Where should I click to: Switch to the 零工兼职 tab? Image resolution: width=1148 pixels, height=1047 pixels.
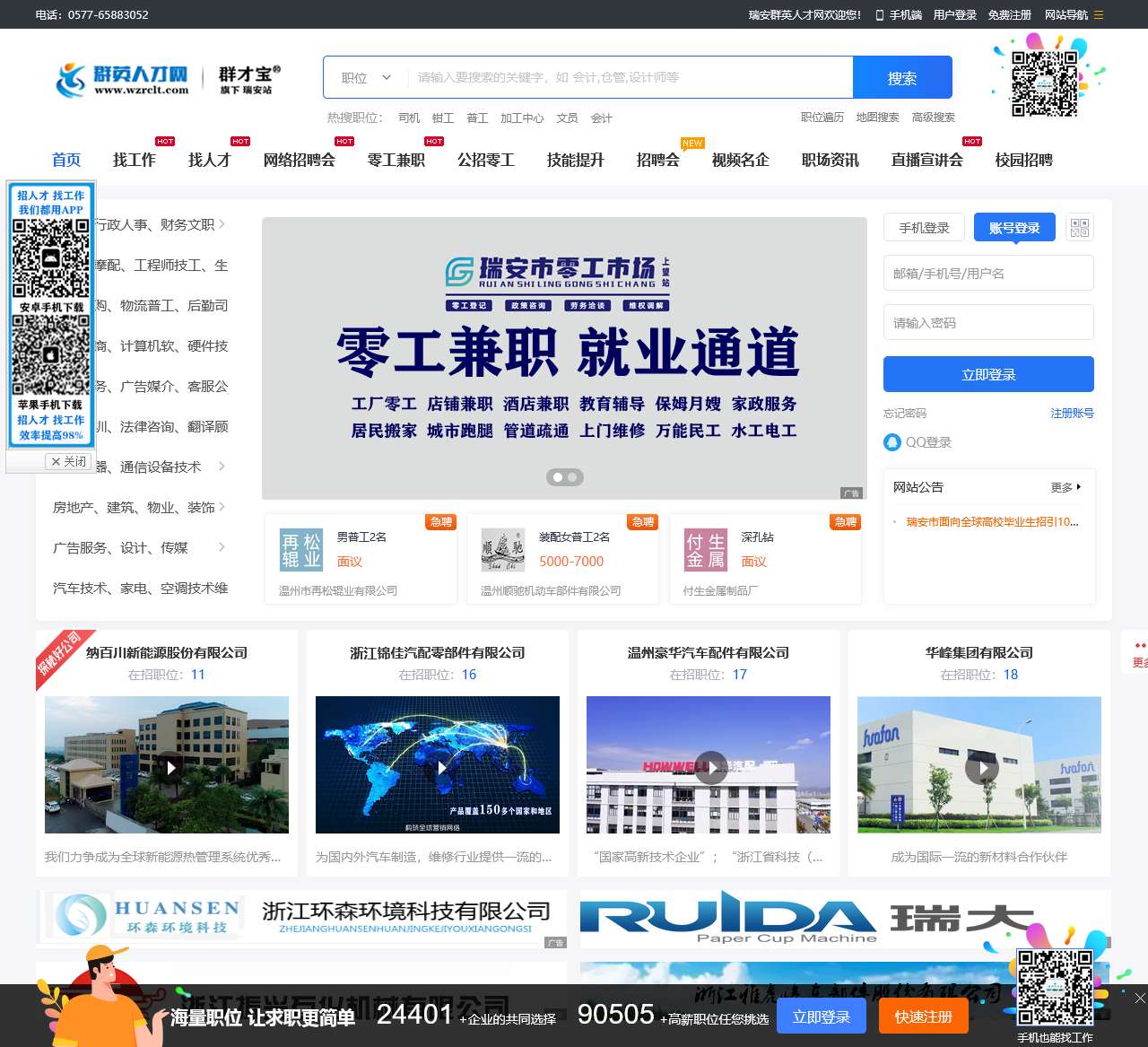pos(396,160)
